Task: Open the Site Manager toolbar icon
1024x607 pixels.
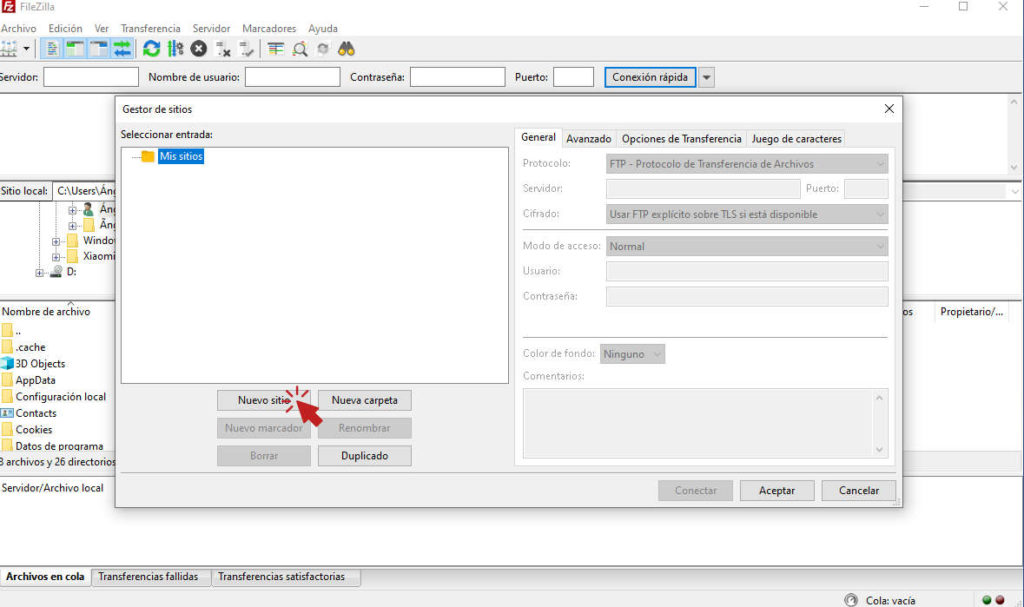Action: tap(9, 48)
